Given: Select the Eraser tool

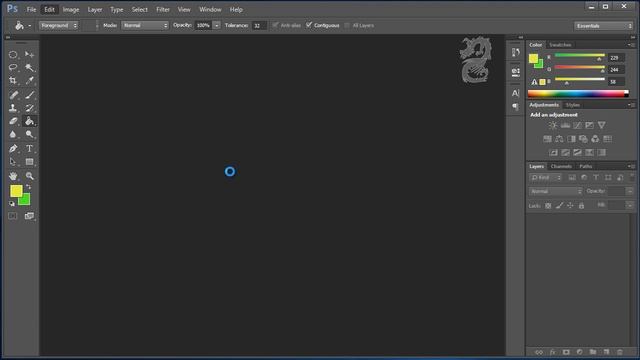Looking at the screenshot, I should pyautogui.click(x=13, y=121).
